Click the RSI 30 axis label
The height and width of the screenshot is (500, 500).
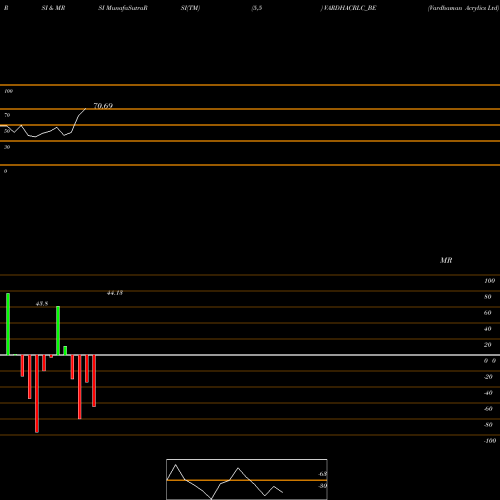tap(7, 147)
